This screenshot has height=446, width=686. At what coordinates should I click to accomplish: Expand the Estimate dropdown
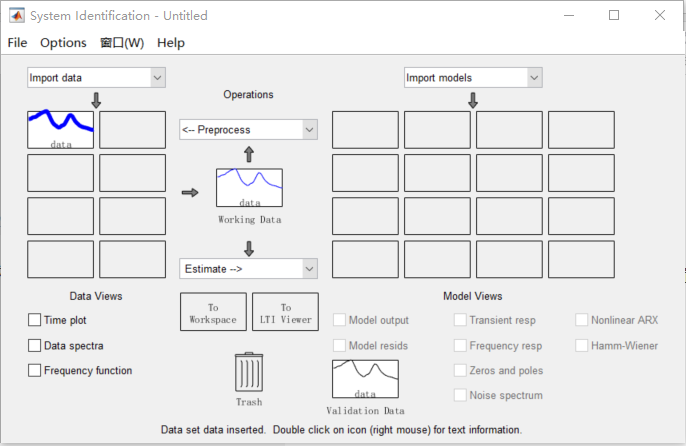pos(248,269)
